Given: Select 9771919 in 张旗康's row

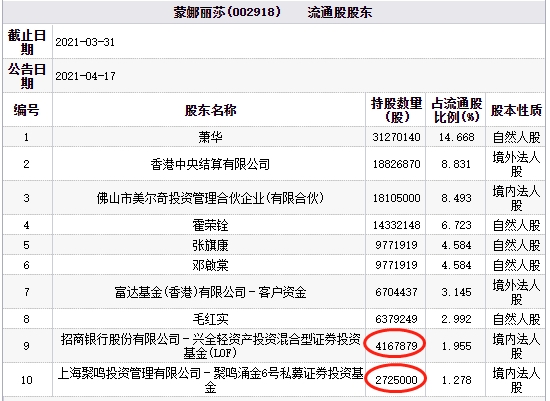Looking at the screenshot, I should tap(396, 245).
